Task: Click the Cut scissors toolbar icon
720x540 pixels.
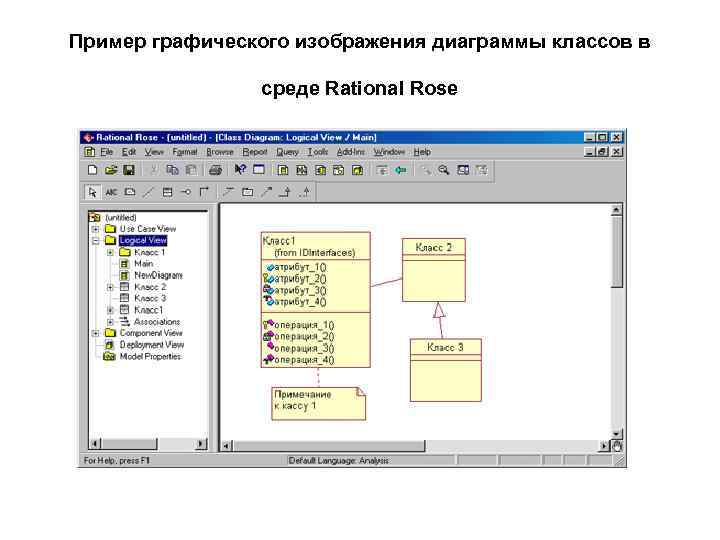Action: pyautogui.click(x=153, y=170)
